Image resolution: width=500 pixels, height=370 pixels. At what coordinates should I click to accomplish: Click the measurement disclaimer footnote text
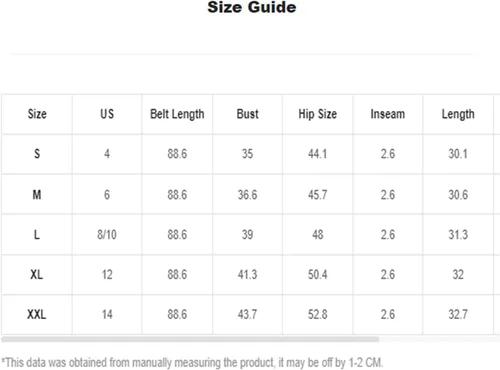tap(192, 362)
